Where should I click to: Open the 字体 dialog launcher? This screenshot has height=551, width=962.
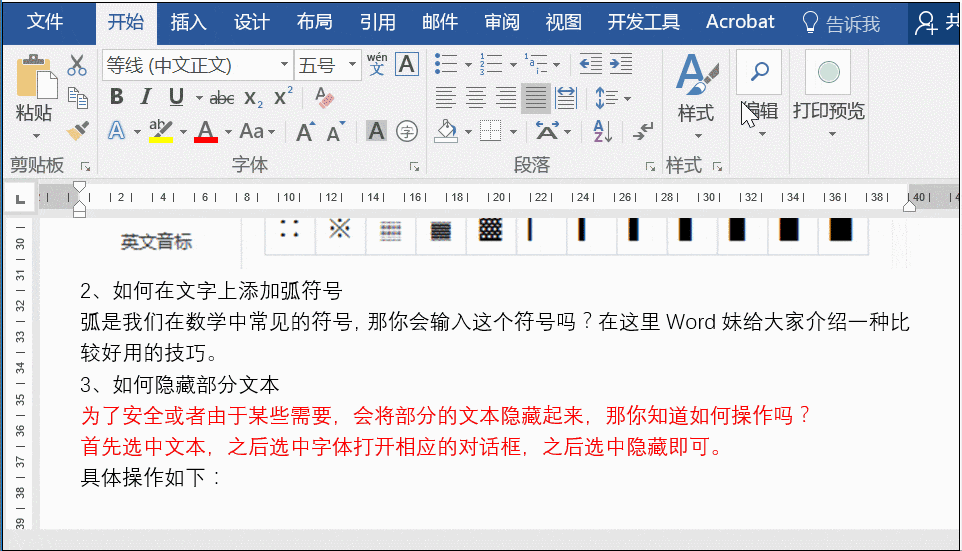415,166
